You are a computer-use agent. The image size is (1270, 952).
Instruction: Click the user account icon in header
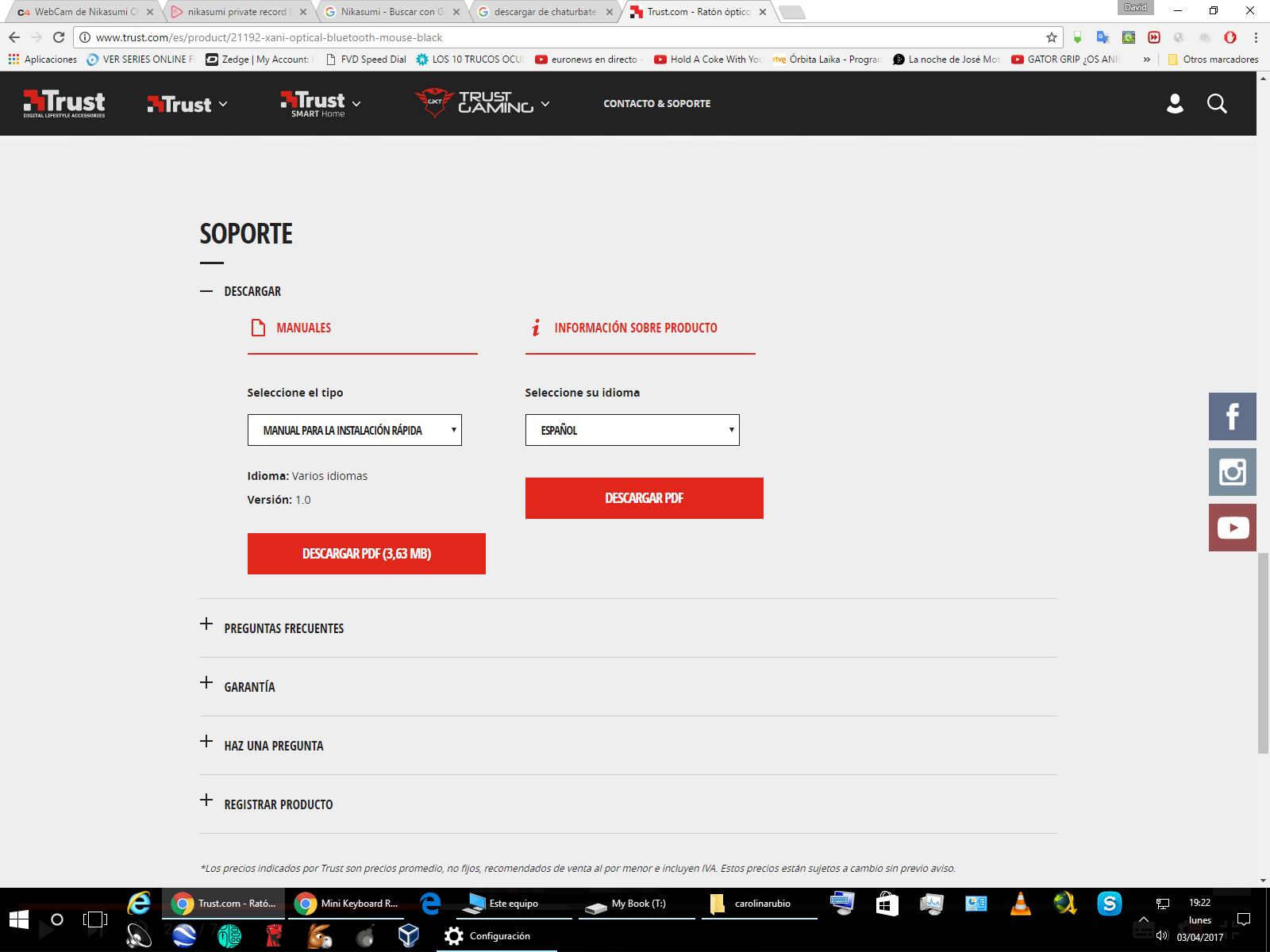pyautogui.click(x=1175, y=104)
